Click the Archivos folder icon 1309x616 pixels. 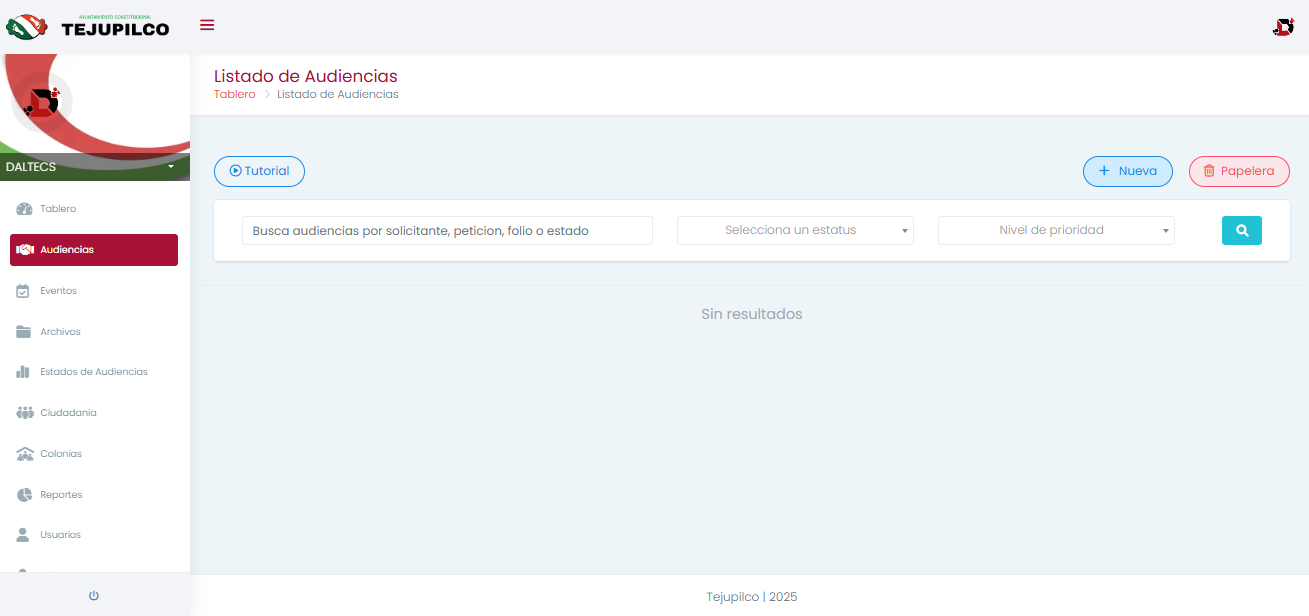(24, 332)
